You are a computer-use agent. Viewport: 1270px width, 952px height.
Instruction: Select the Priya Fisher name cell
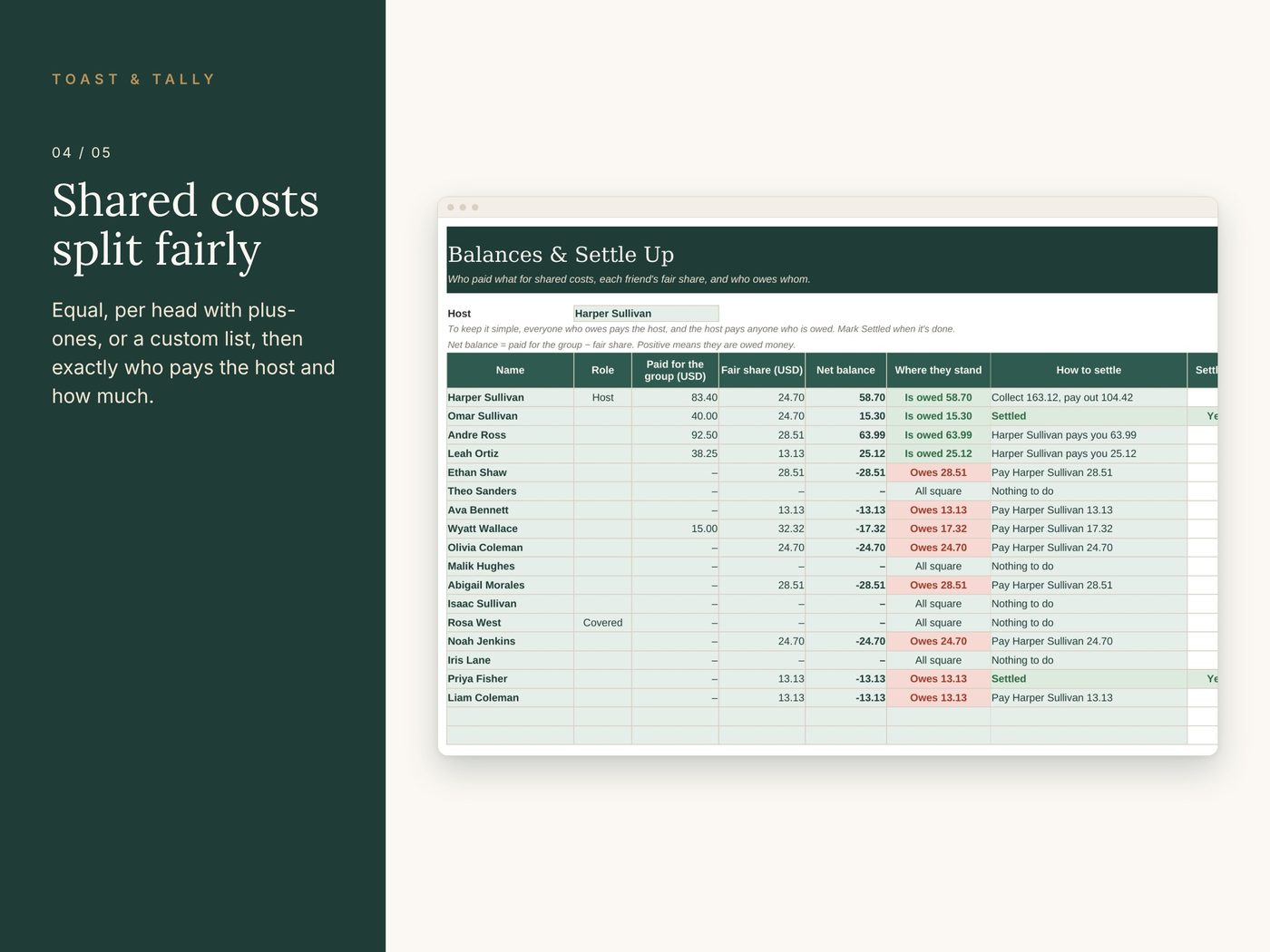[510, 679]
